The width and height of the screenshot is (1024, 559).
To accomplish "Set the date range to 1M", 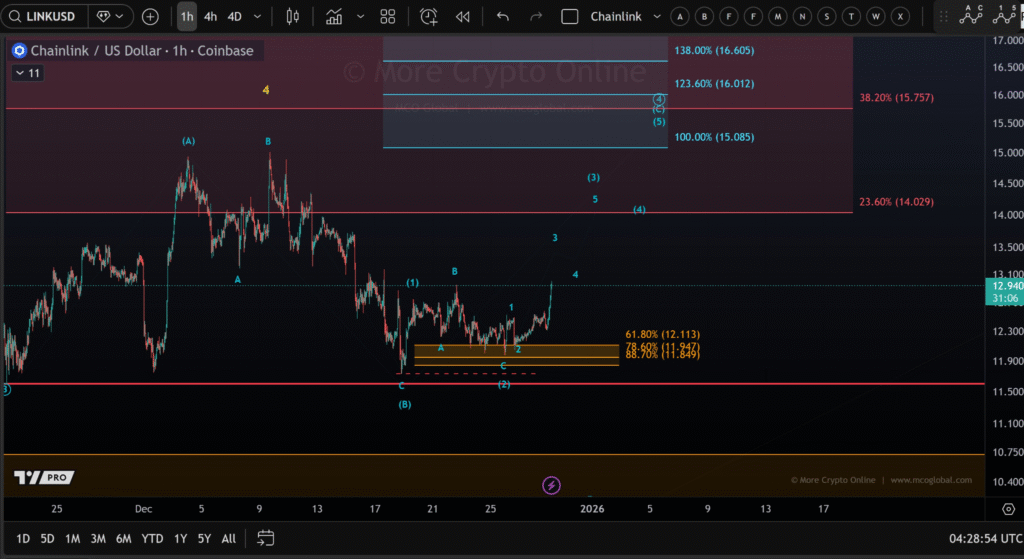I will pyautogui.click(x=73, y=538).
